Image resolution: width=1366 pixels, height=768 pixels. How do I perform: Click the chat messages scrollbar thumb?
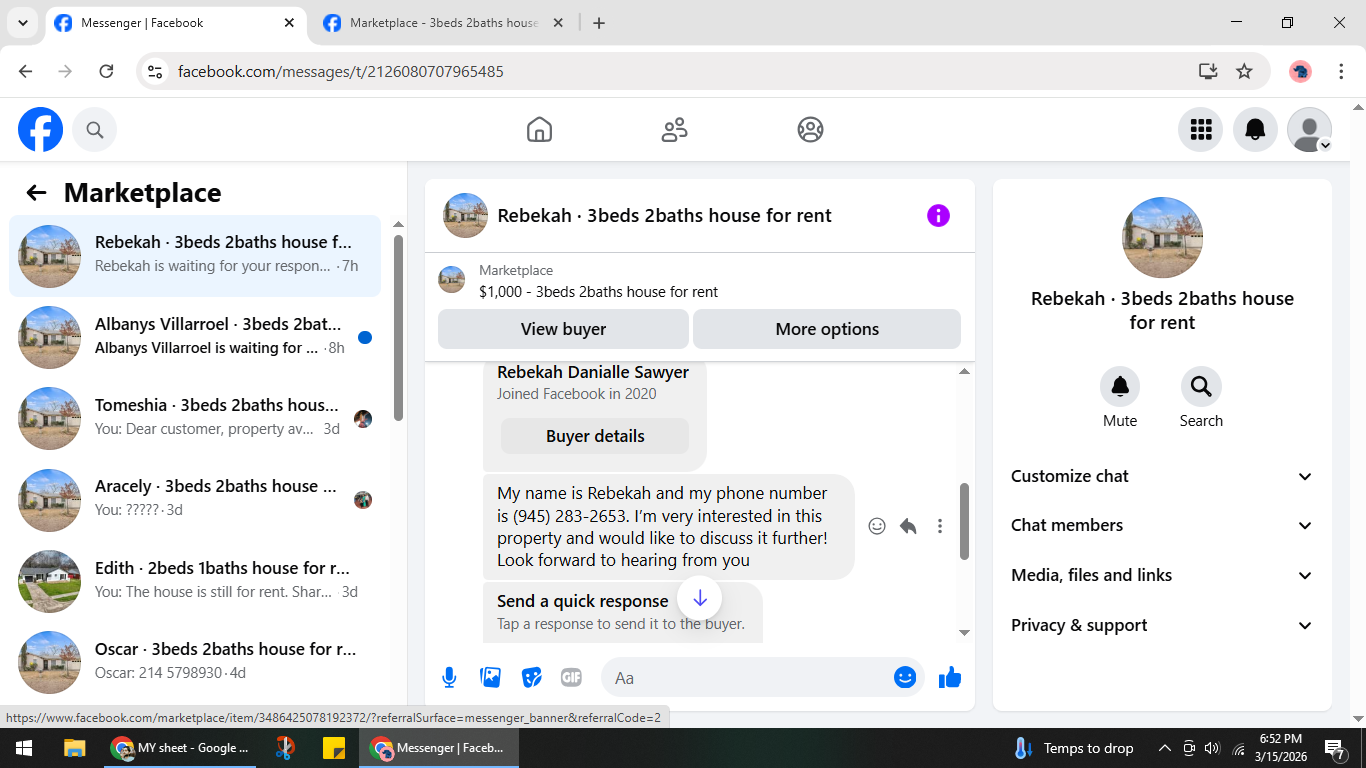point(964,521)
